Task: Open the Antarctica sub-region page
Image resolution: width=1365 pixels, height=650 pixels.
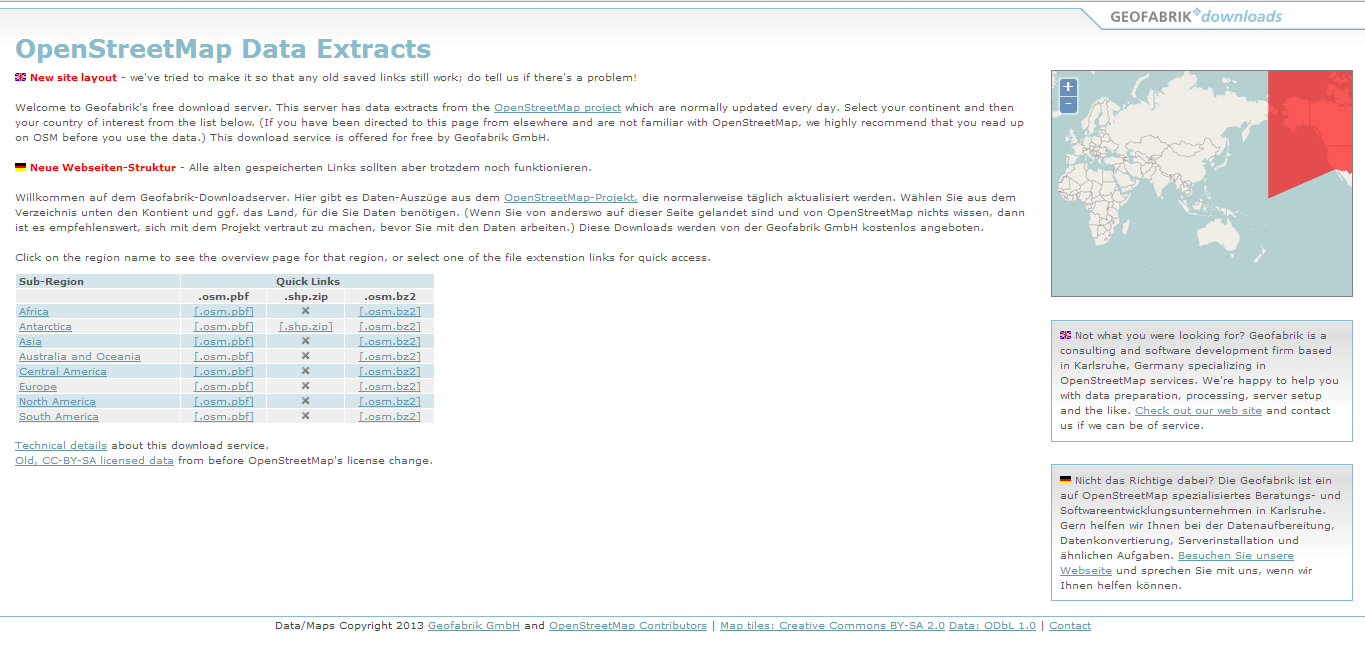Action: tap(45, 327)
